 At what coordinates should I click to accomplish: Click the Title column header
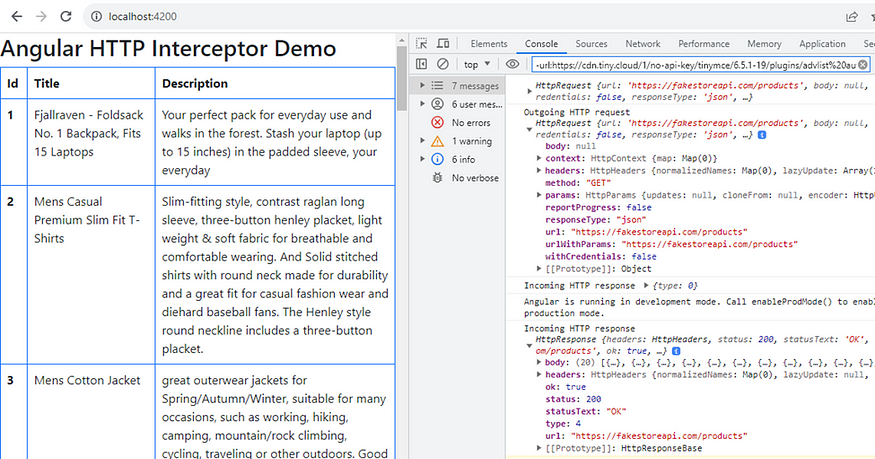(91, 84)
